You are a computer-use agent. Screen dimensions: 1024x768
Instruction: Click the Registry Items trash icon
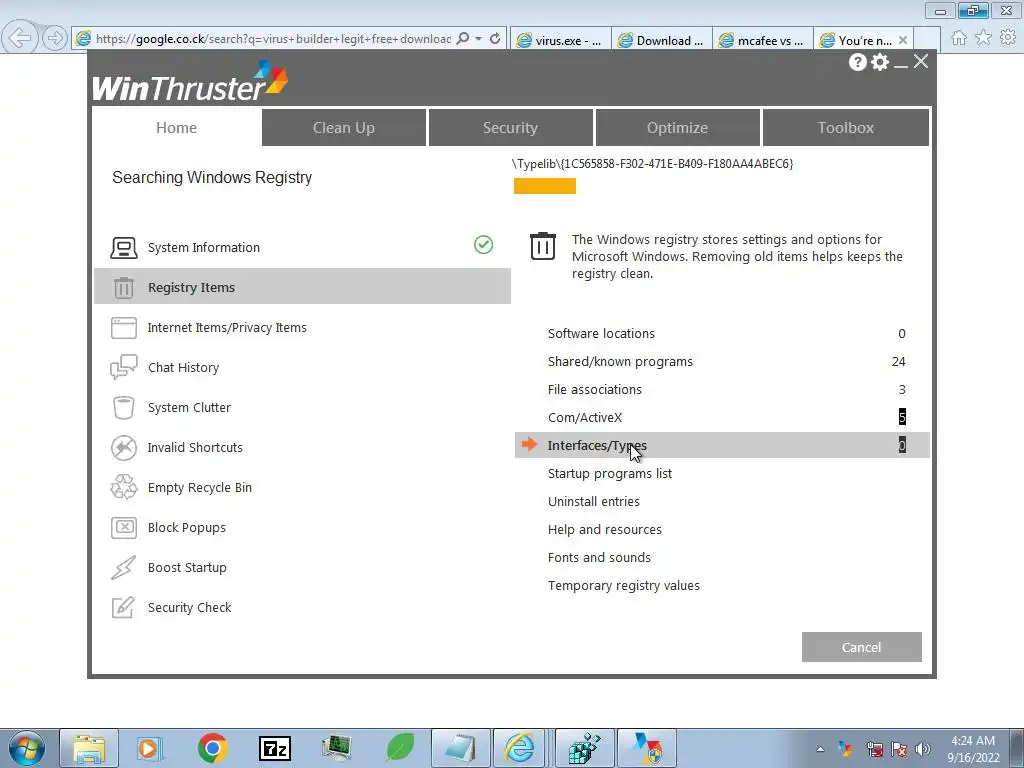tap(123, 287)
